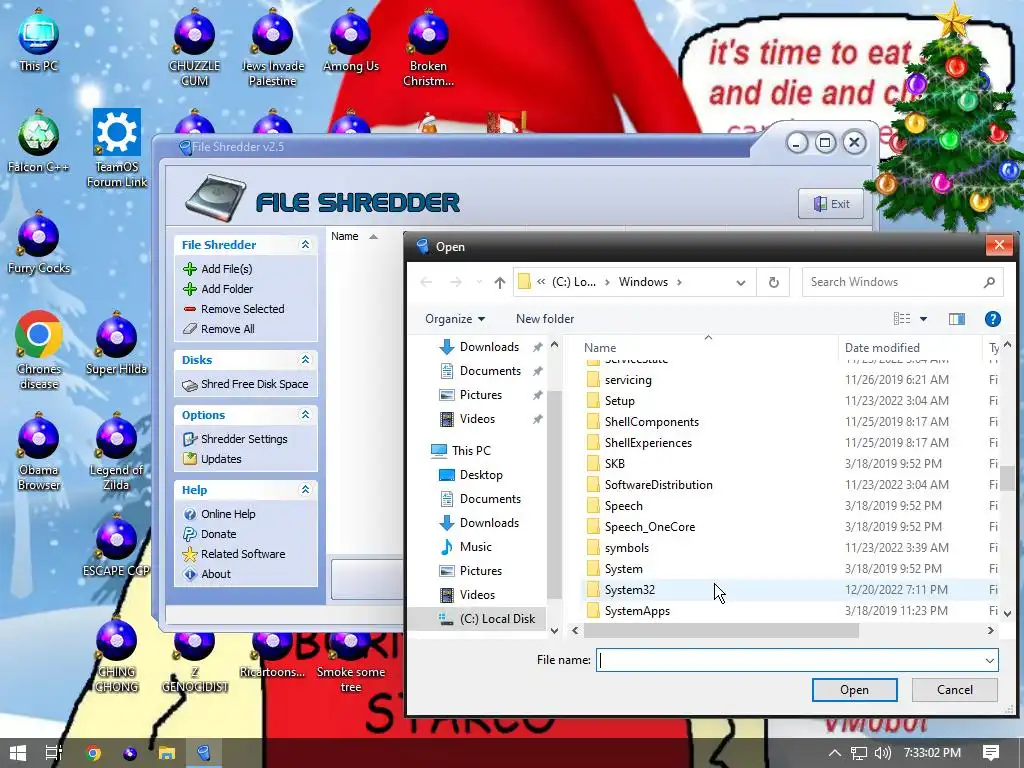
Task: Refresh the folder view in Open dialog
Action: pos(774,282)
